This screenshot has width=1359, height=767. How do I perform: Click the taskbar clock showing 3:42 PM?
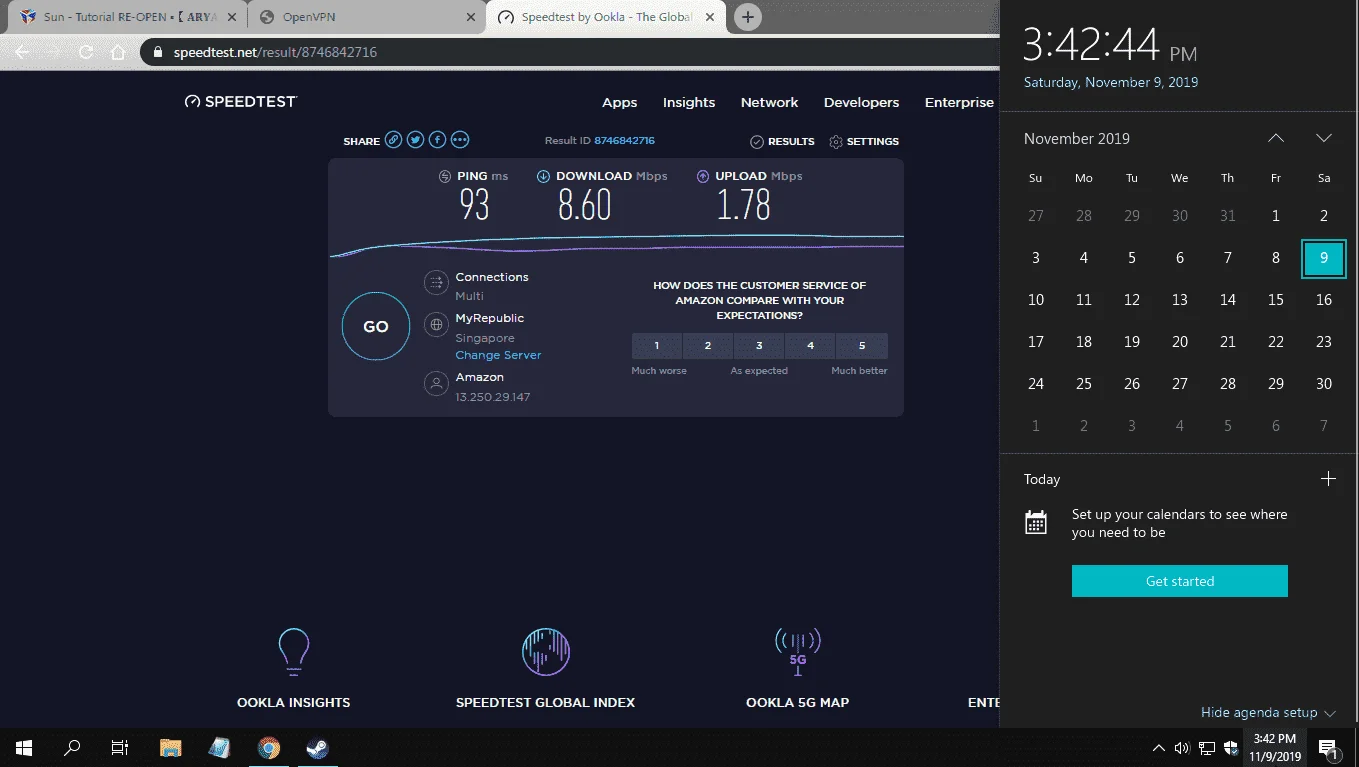1274,748
